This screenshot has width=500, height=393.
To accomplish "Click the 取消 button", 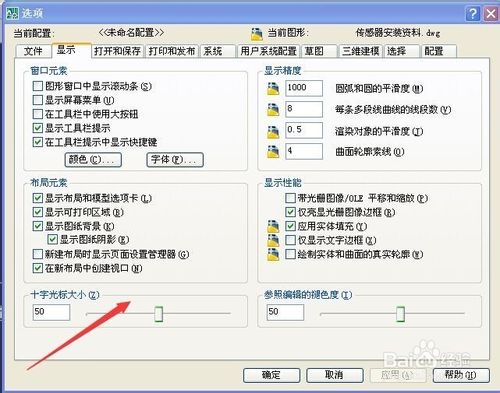I will tap(335, 375).
